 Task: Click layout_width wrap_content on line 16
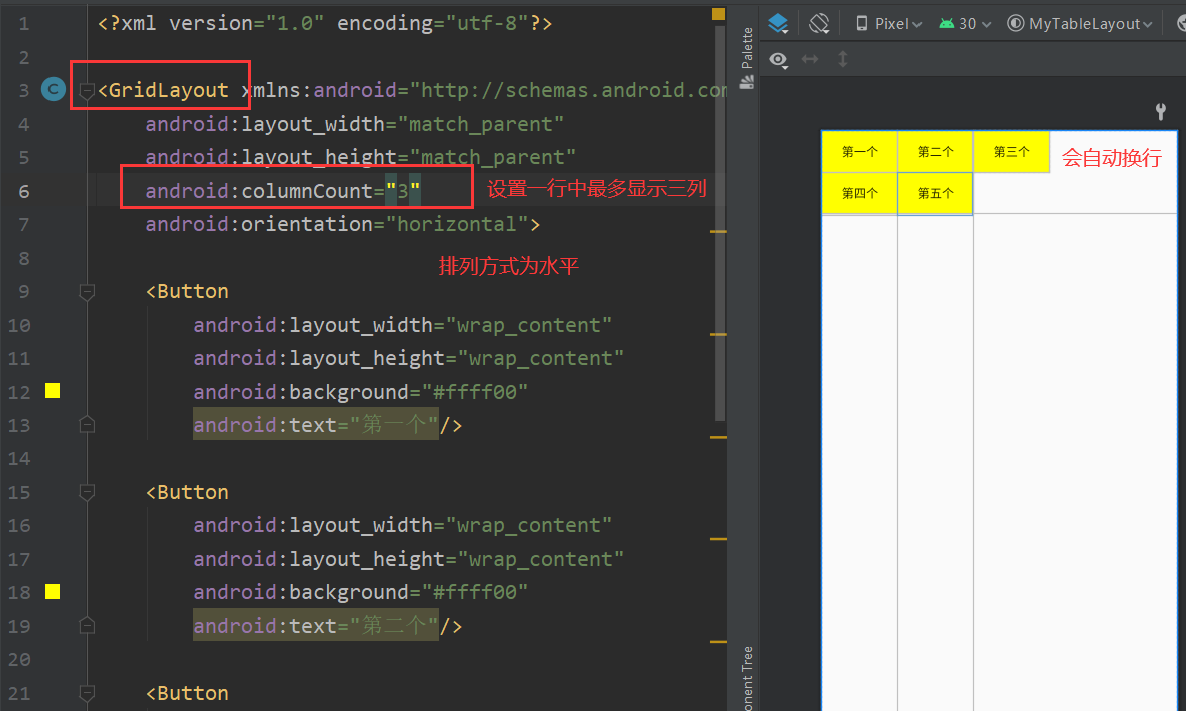coord(402,525)
